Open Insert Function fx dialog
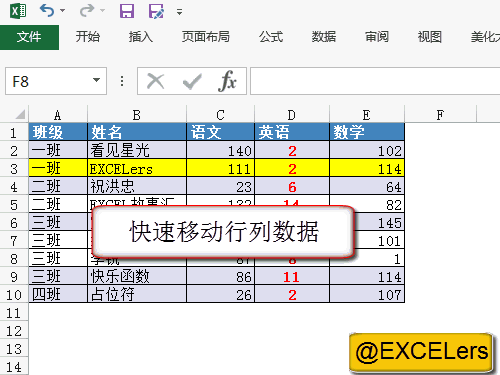 pyautogui.click(x=228, y=81)
